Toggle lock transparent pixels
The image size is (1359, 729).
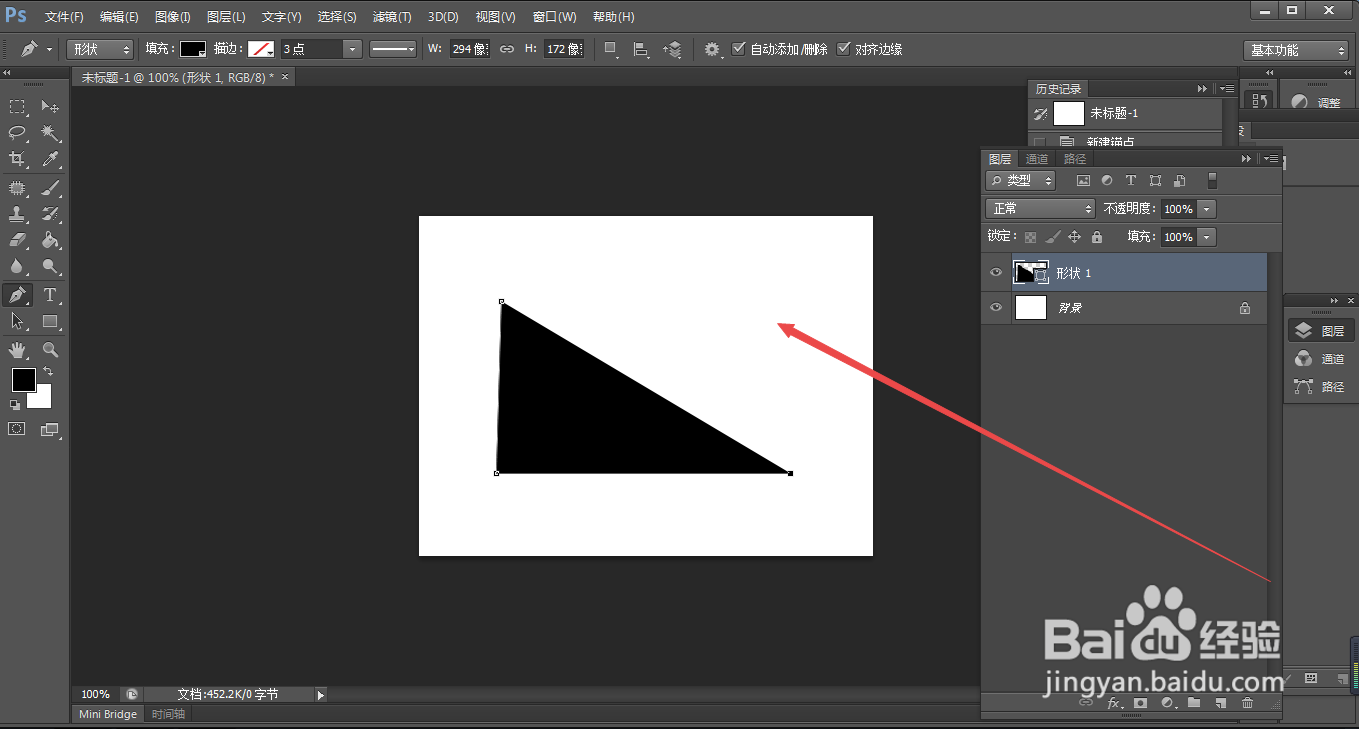(x=1030, y=237)
